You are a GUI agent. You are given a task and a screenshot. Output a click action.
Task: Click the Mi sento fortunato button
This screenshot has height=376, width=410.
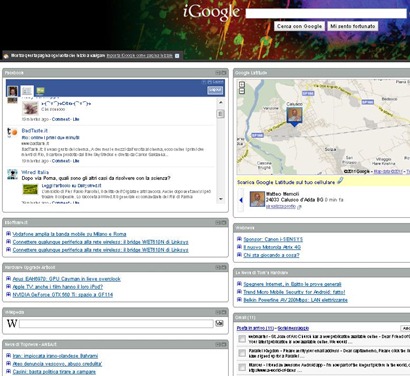352,26
